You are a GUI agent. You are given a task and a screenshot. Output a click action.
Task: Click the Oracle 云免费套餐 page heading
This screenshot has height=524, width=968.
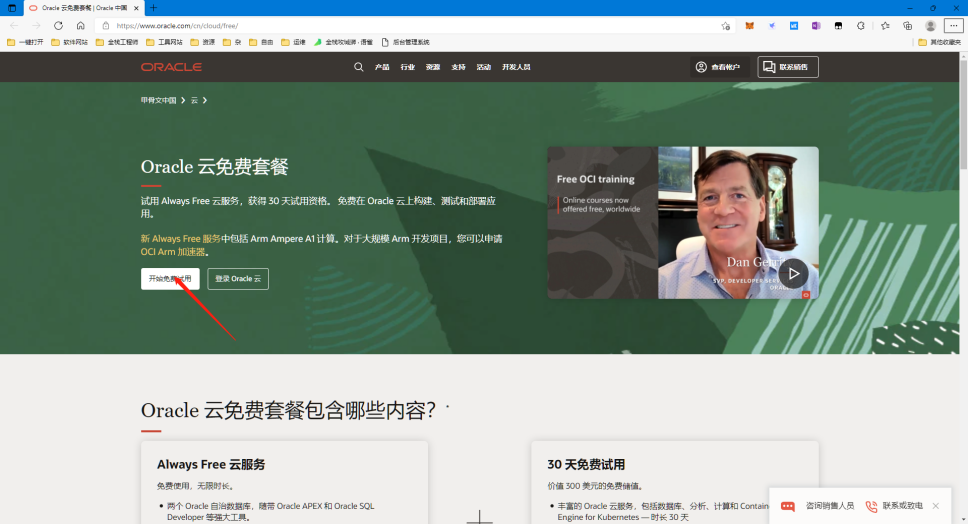(x=214, y=167)
